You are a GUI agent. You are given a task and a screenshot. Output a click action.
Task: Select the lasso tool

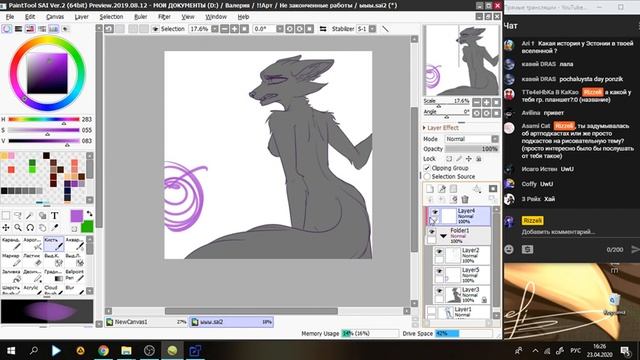tap(18, 216)
